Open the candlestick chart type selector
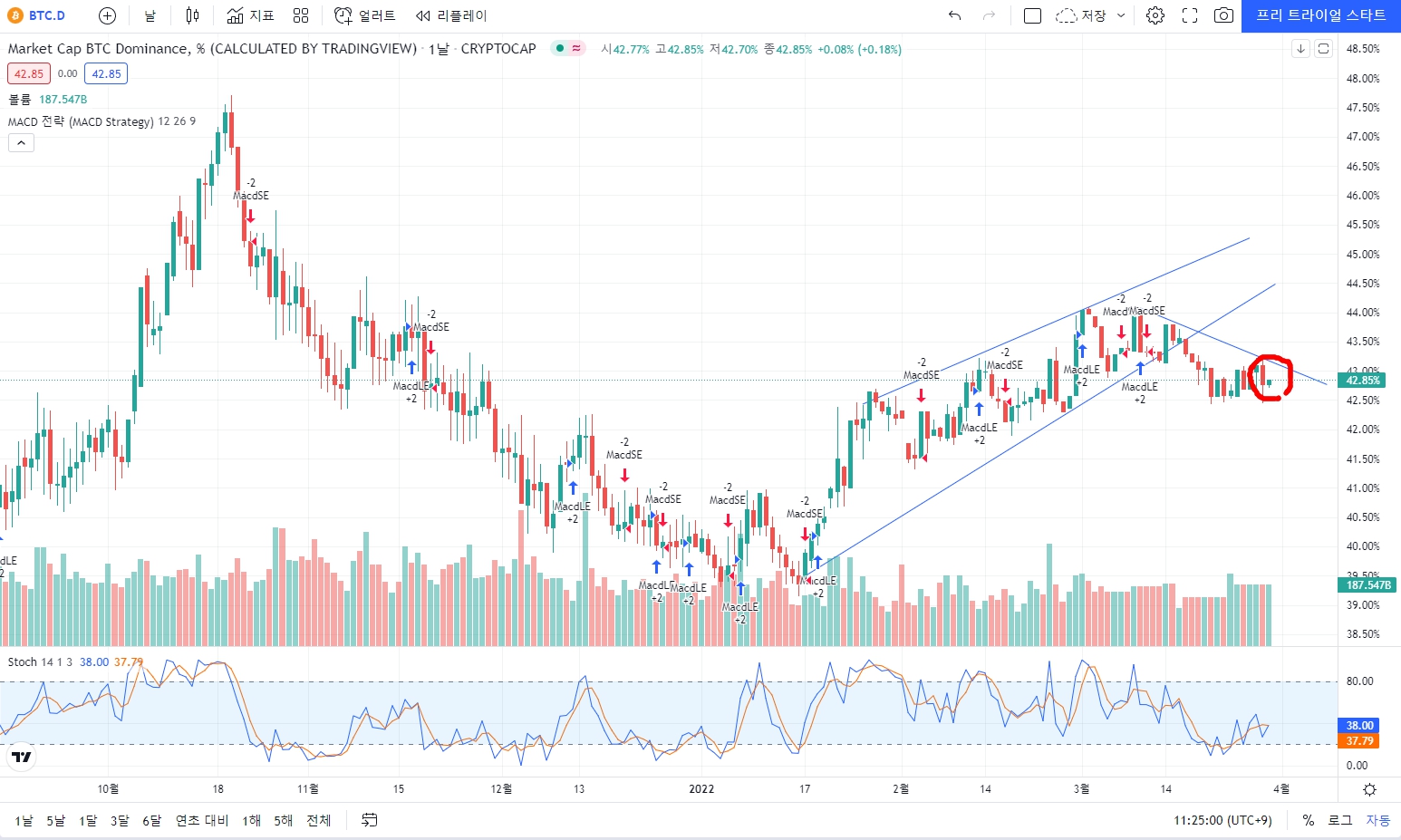Screen dimensions: 1401x840 coord(192,15)
